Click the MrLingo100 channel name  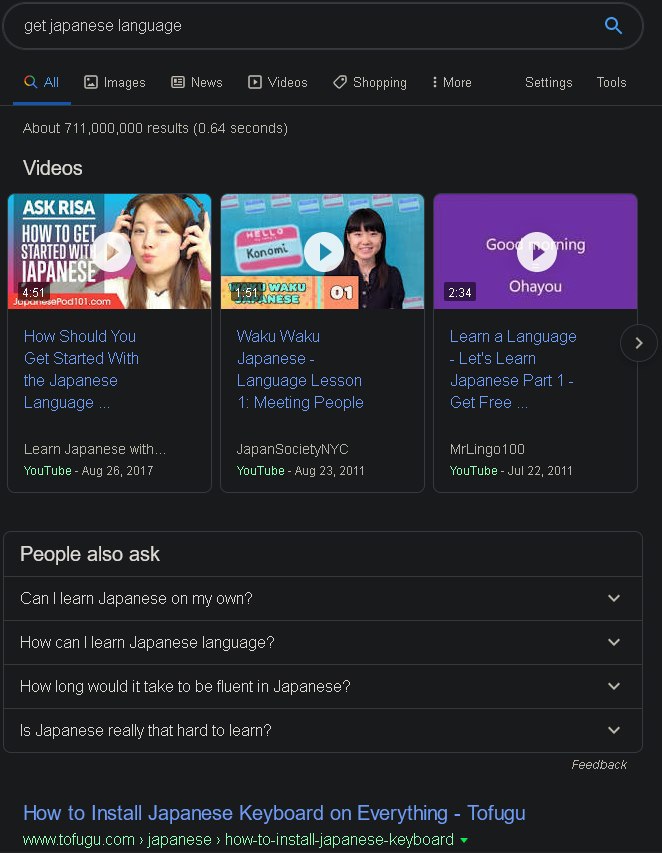[487, 449]
